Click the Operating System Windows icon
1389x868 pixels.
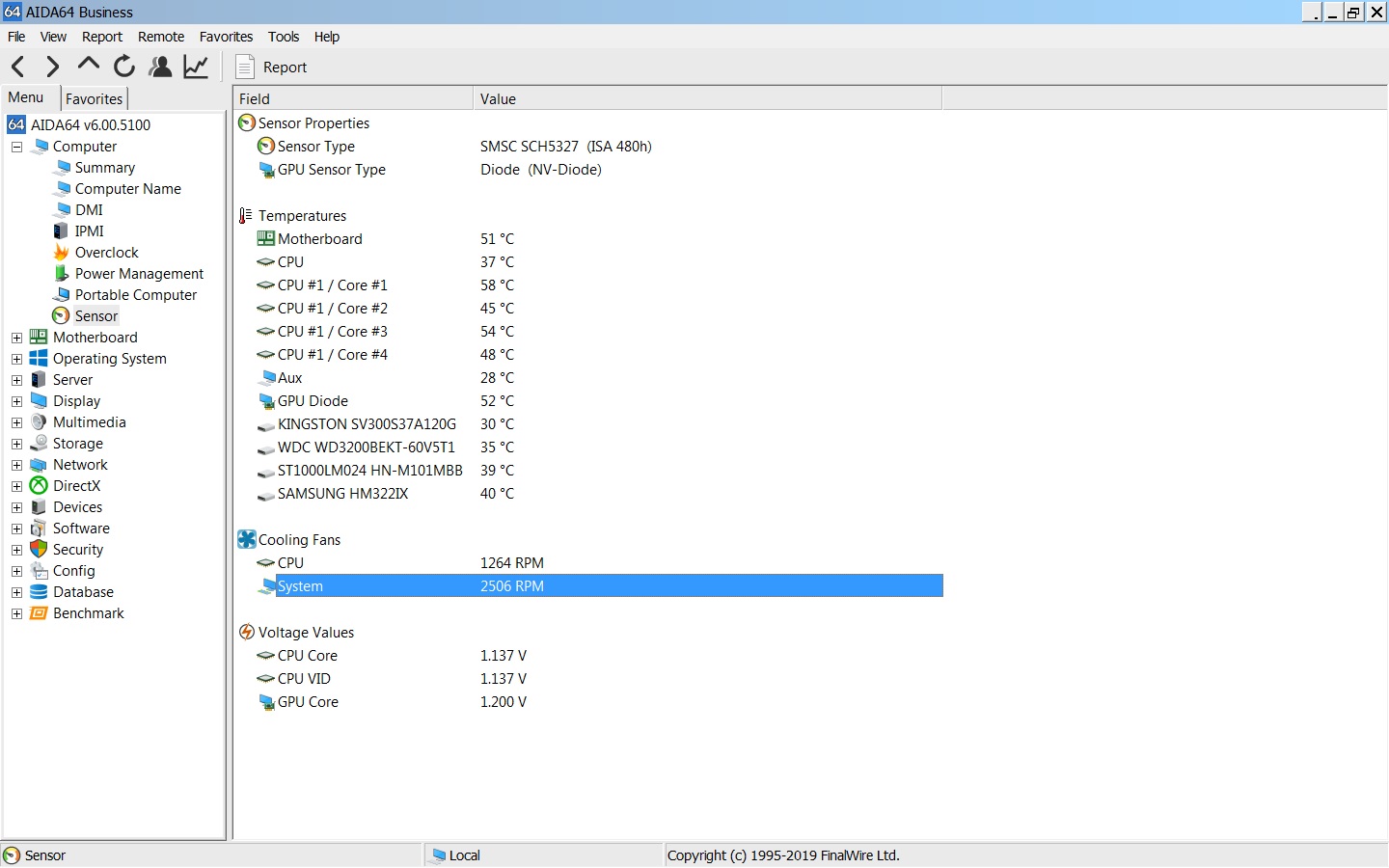(39, 358)
